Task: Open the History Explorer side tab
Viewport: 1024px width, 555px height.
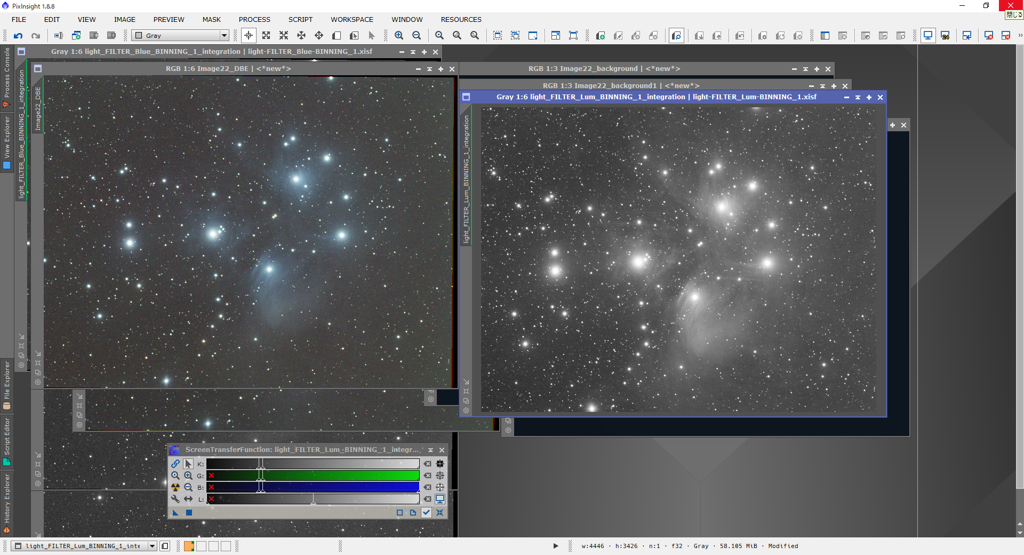Action: point(6,498)
